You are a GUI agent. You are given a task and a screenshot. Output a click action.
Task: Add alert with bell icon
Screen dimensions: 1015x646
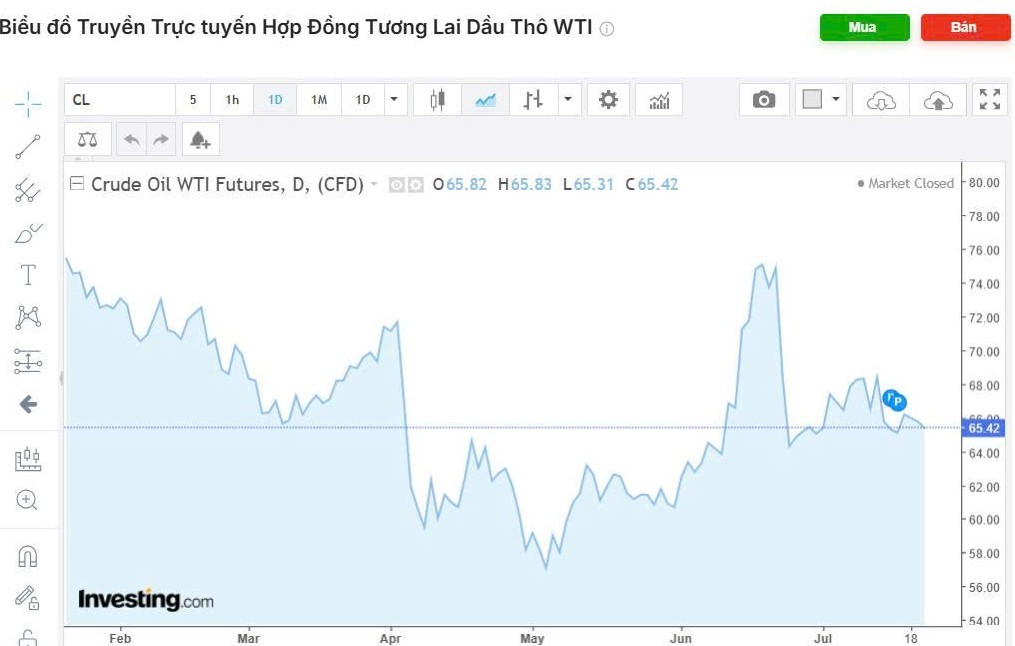tap(200, 140)
